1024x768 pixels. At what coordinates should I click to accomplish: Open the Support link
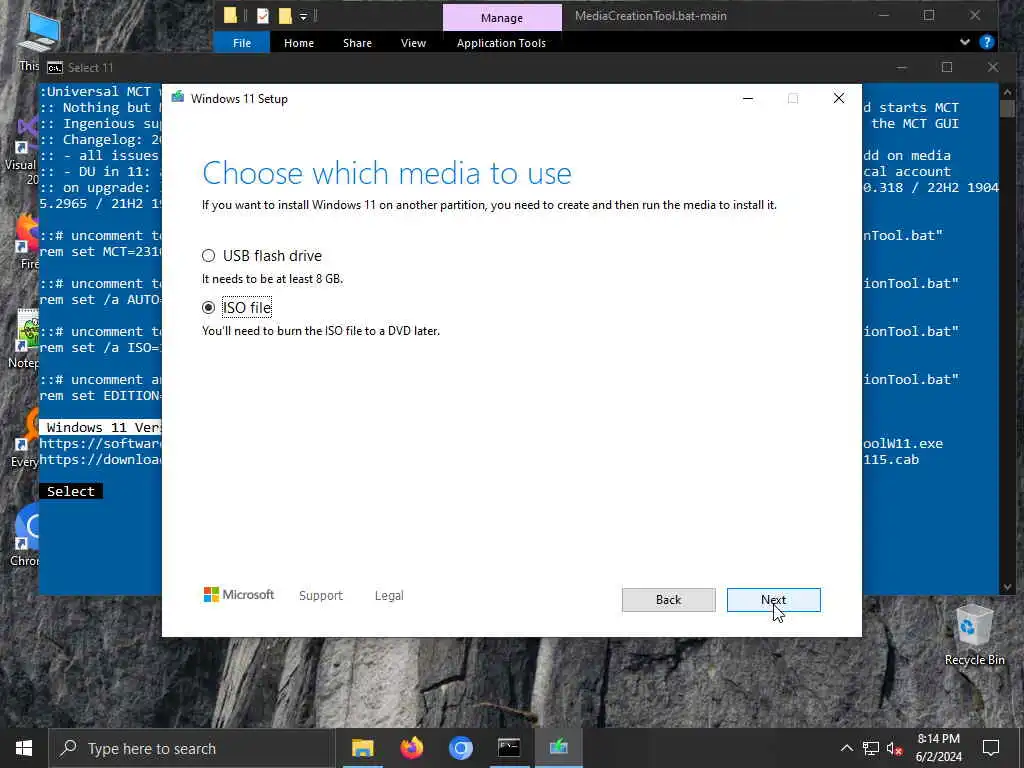[x=321, y=596]
